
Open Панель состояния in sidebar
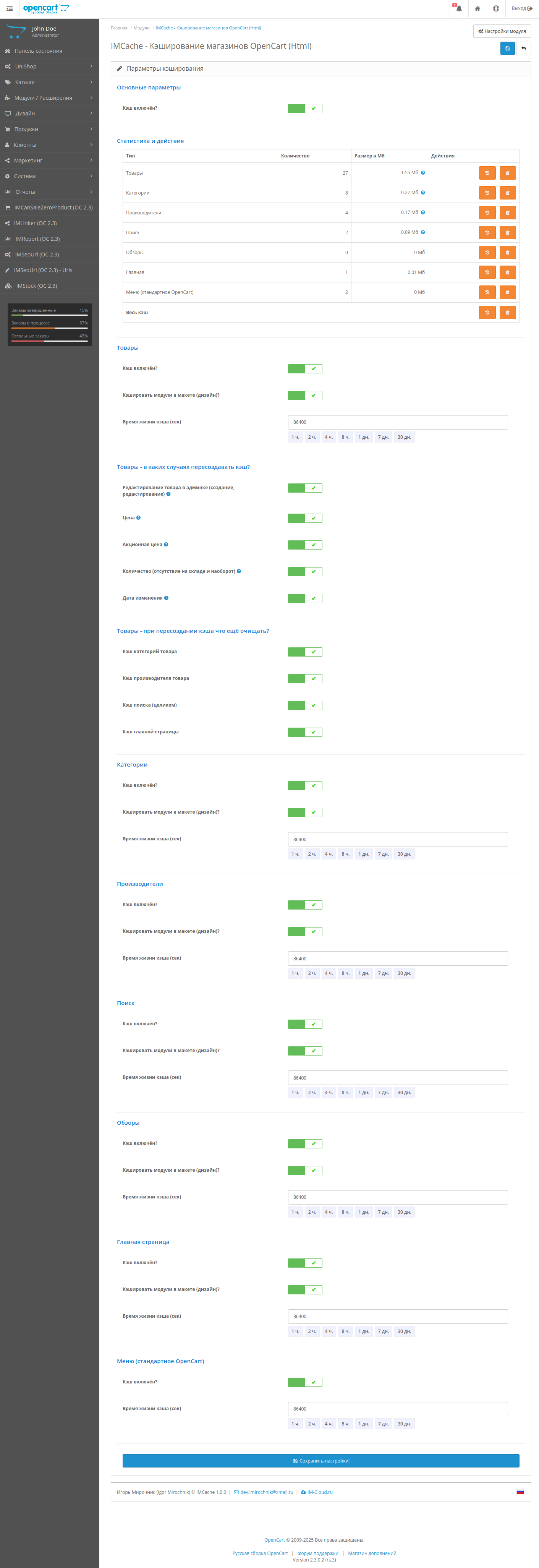(x=49, y=51)
